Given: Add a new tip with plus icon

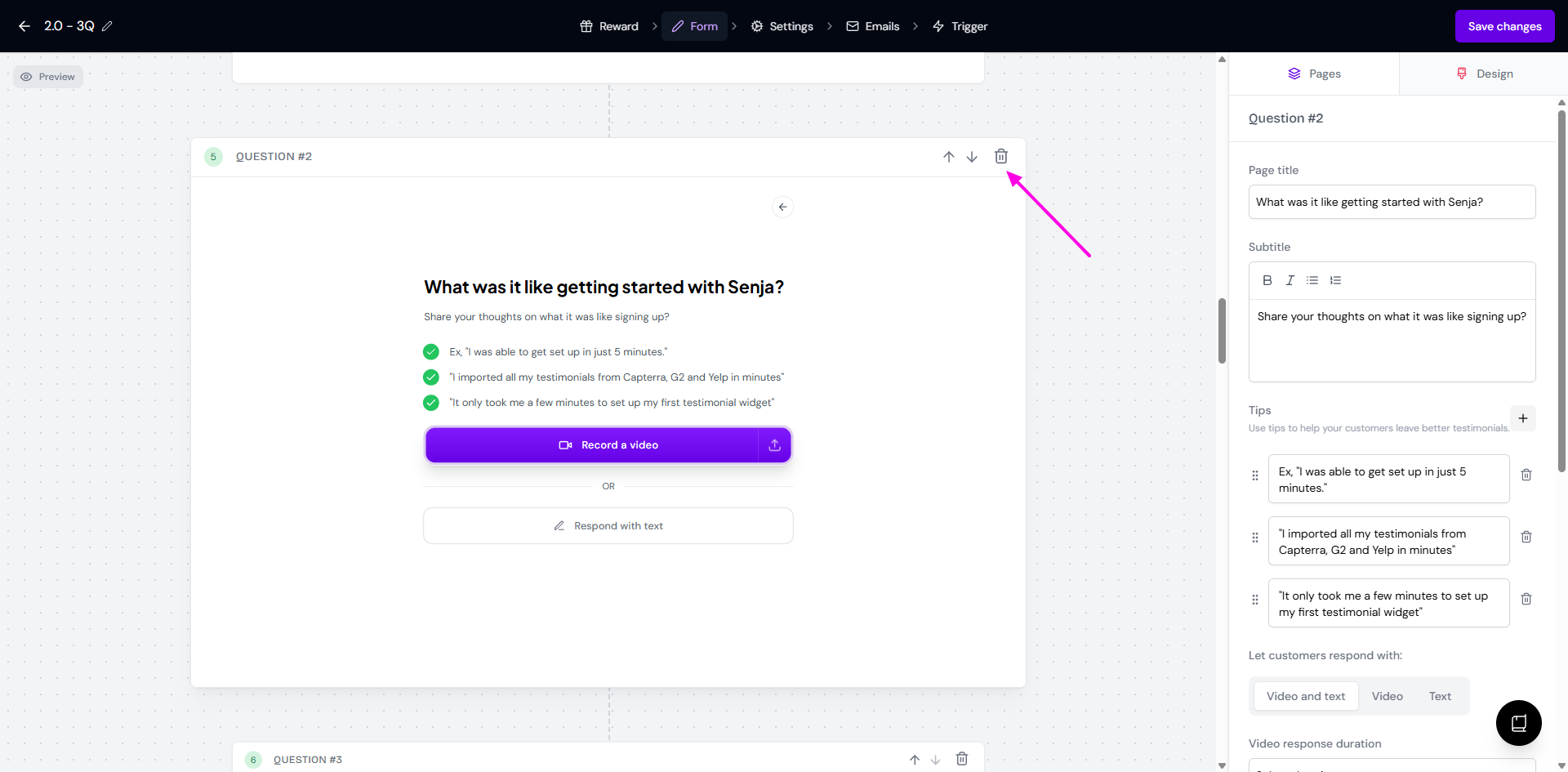Looking at the screenshot, I should pos(1522,418).
